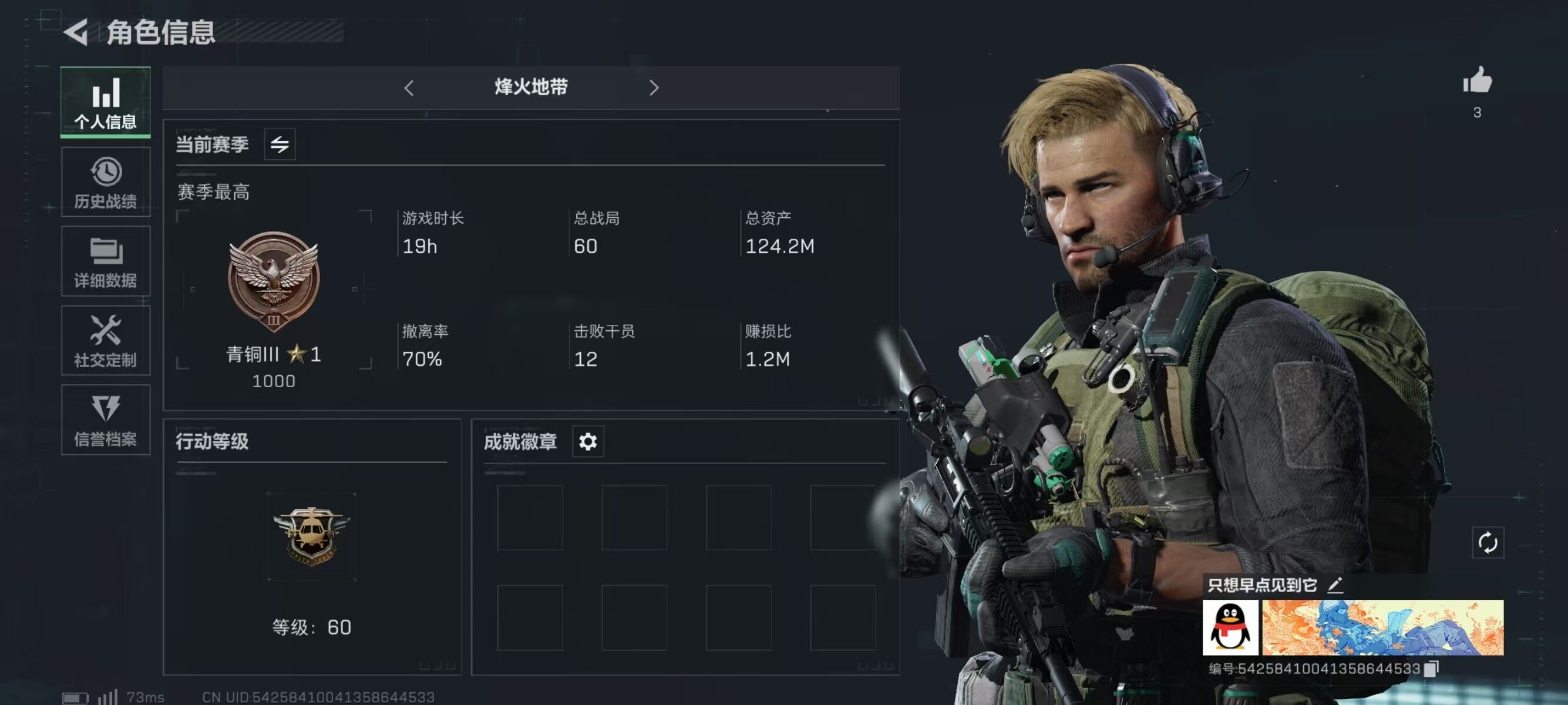
Task: Go back using the arrow beside 角色信息
Action: tap(77, 32)
